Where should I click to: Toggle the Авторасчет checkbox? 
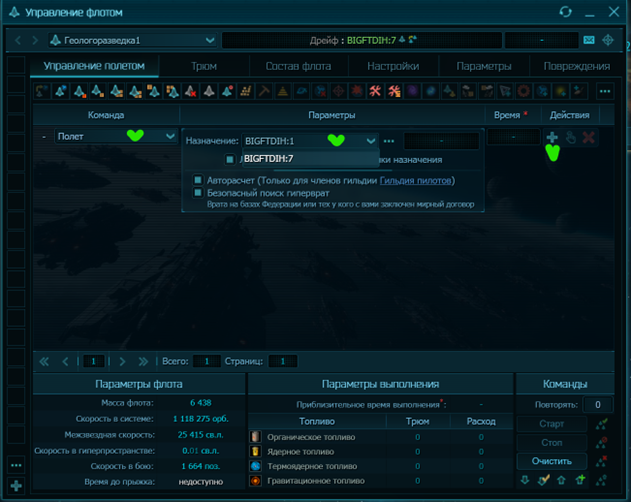click(x=198, y=180)
